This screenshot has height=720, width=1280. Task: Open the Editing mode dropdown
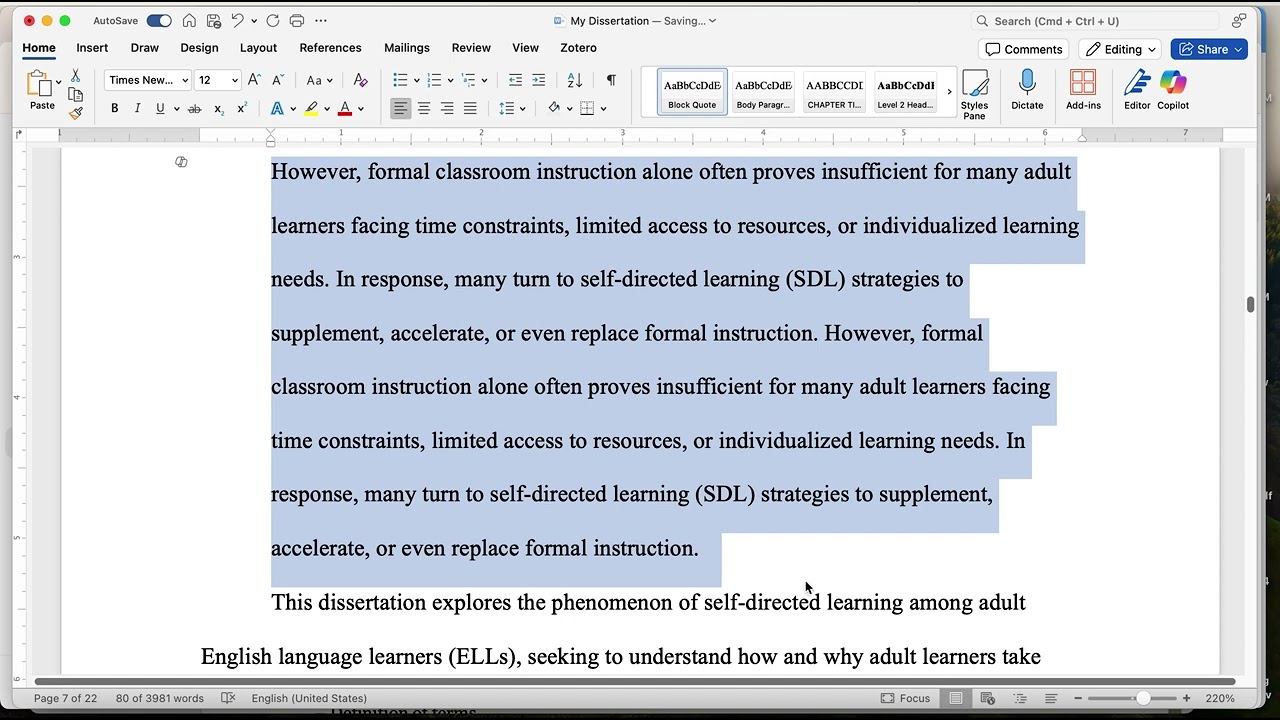click(1121, 49)
